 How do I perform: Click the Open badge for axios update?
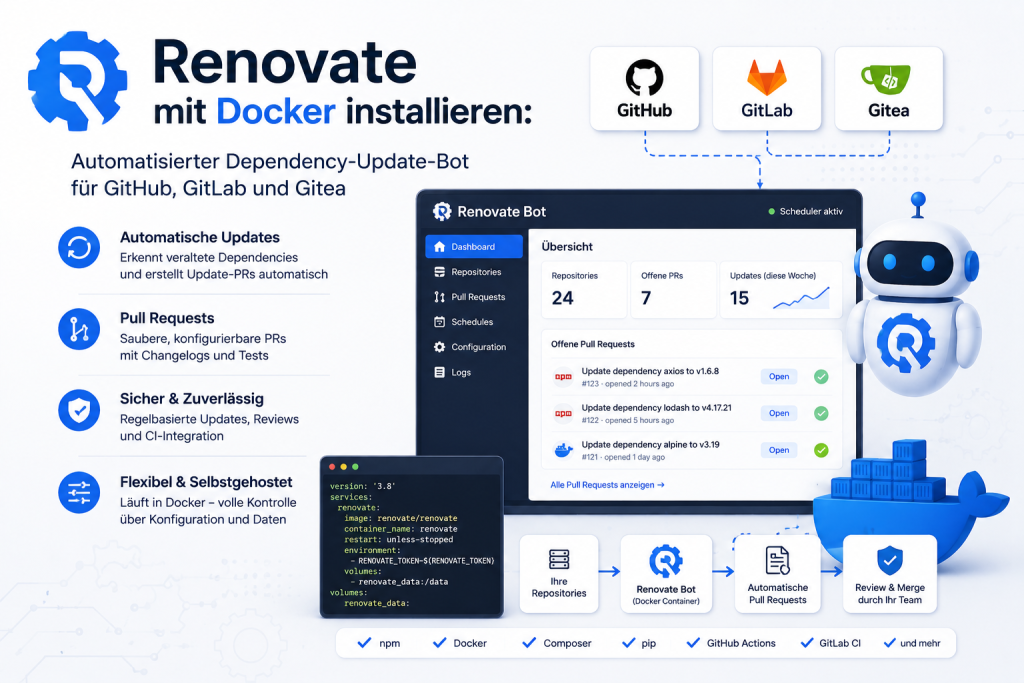[x=778, y=377]
